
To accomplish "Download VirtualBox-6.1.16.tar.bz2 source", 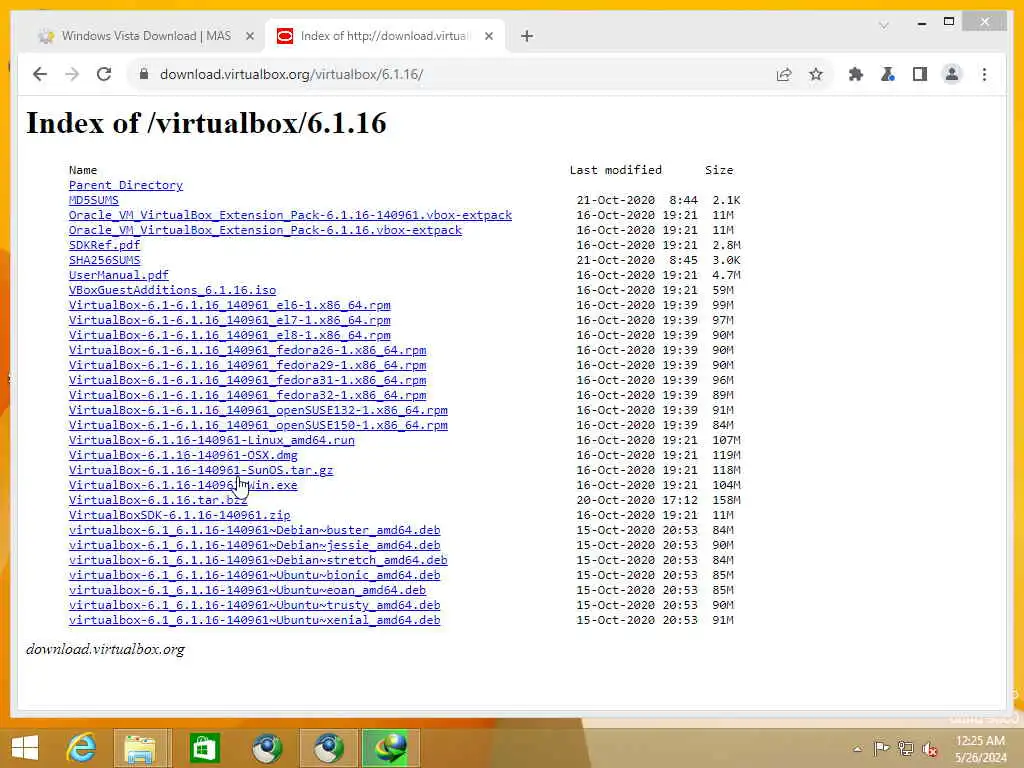I will [x=158, y=501].
